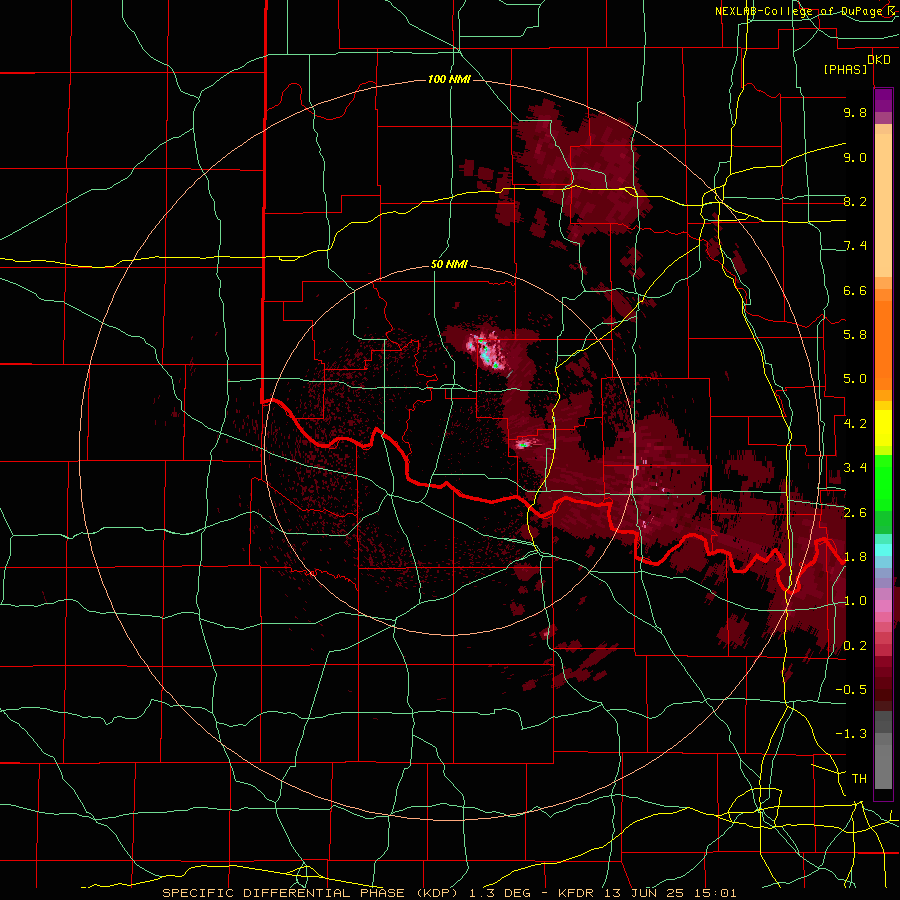Click the 7.4 legend value

(x=855, y=246)
